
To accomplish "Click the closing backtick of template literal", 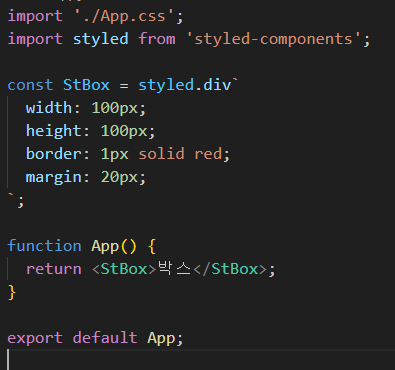I will 11,196.
